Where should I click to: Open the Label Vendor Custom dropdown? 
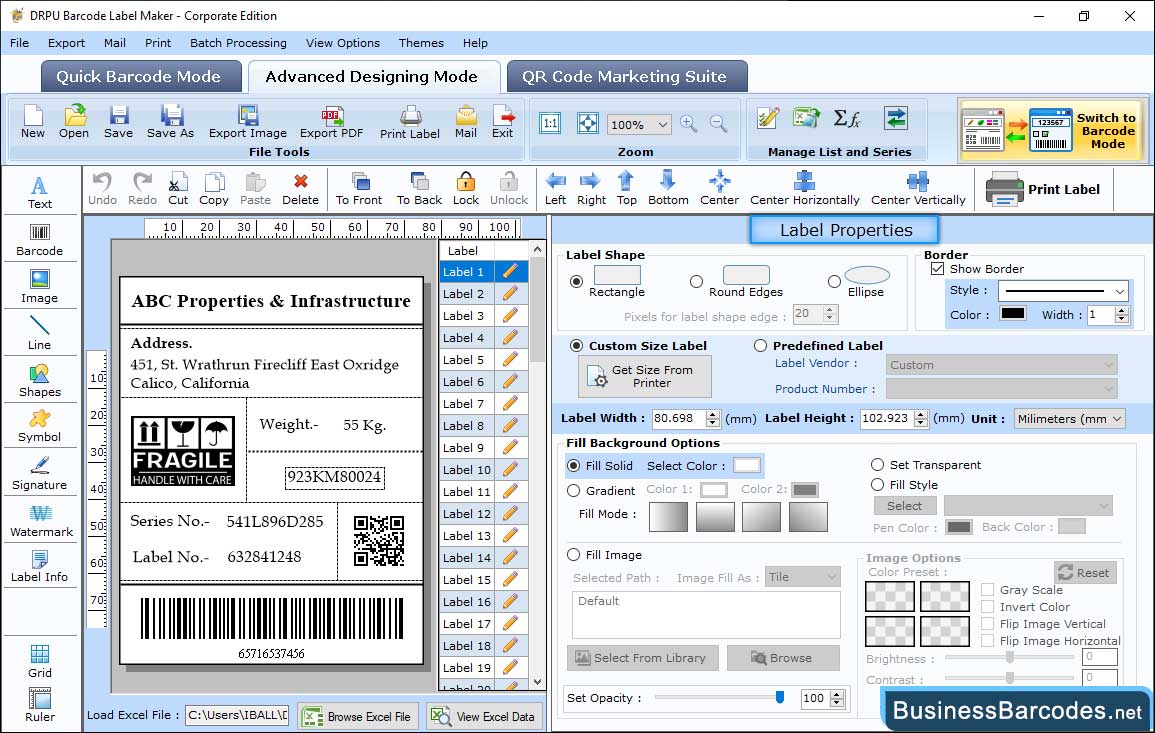tap(1001, 365)
